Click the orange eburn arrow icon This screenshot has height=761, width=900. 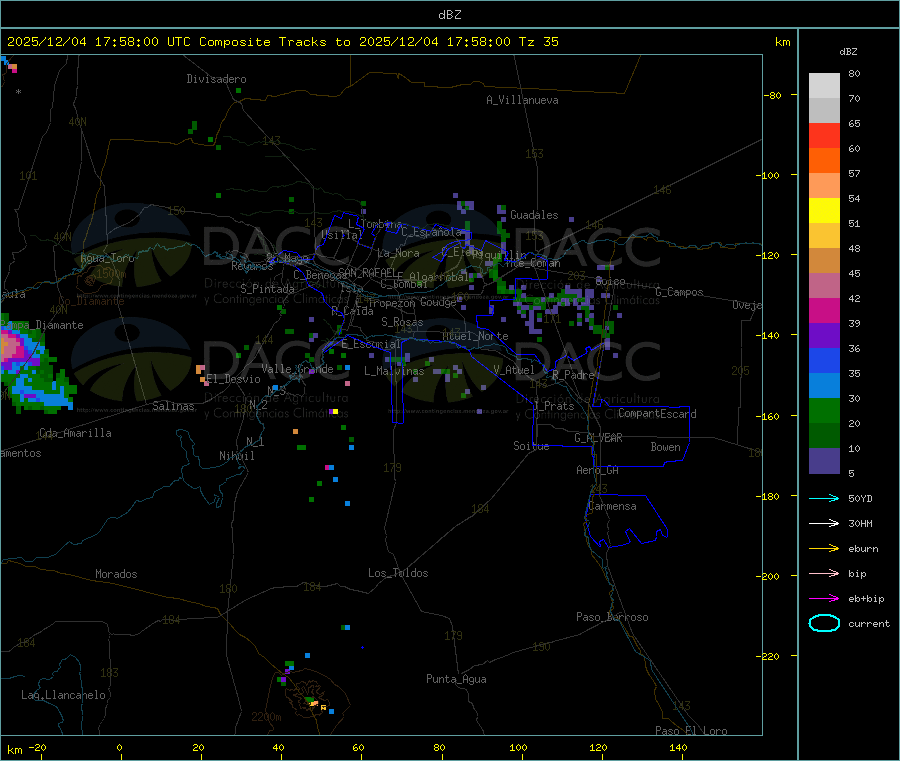(824, 548)
